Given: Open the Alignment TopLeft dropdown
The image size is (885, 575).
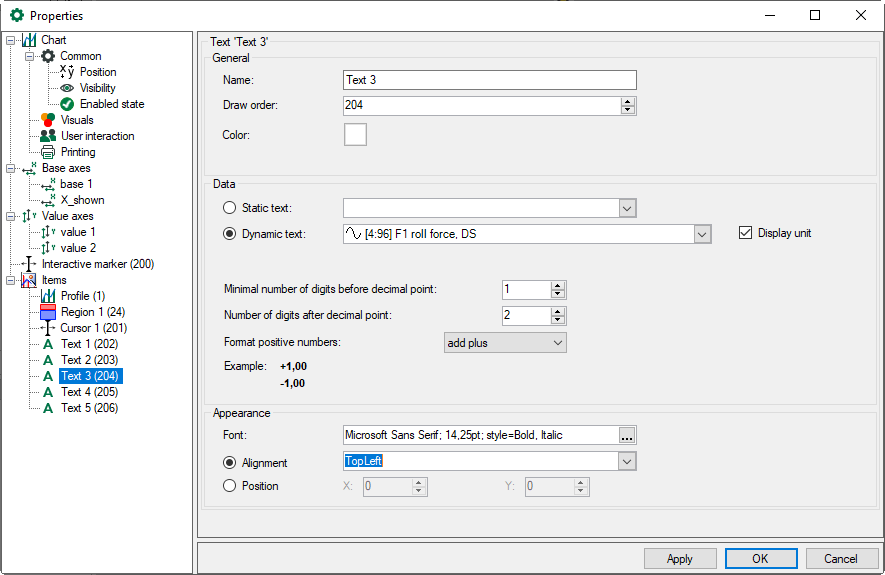Looking at the screenshot, I should pyautogui.click(x=627, y=462).
